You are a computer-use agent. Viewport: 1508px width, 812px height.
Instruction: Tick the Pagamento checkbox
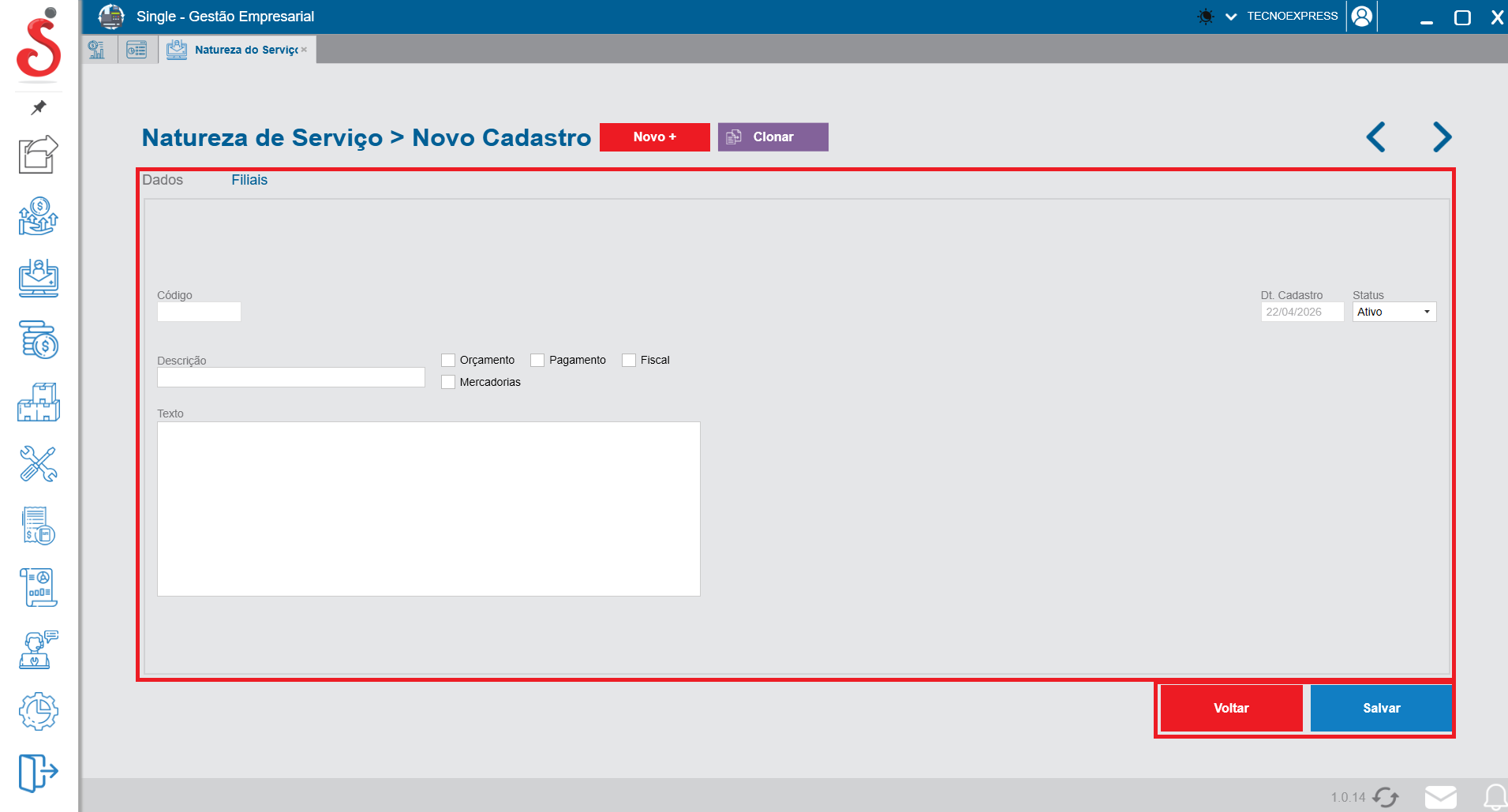537,361
